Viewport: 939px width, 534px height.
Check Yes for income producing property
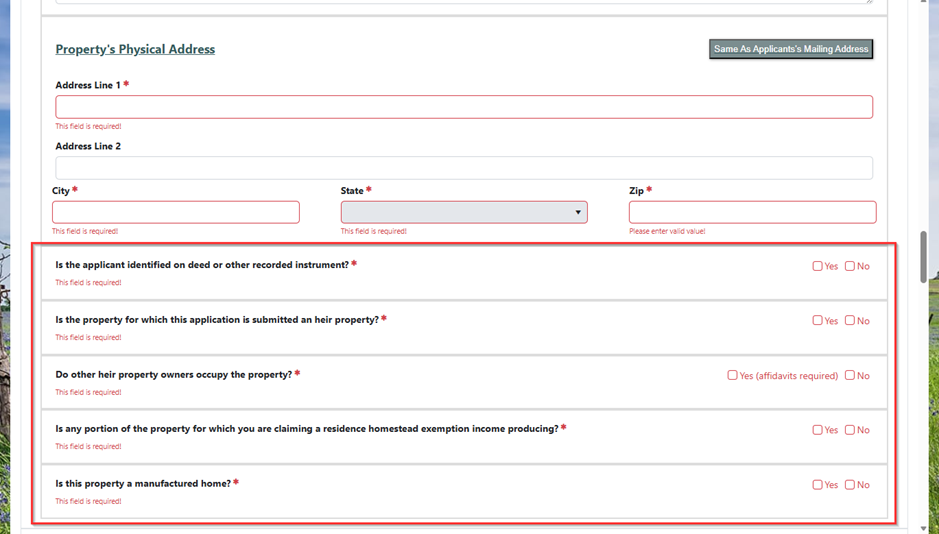coord(817,430)
